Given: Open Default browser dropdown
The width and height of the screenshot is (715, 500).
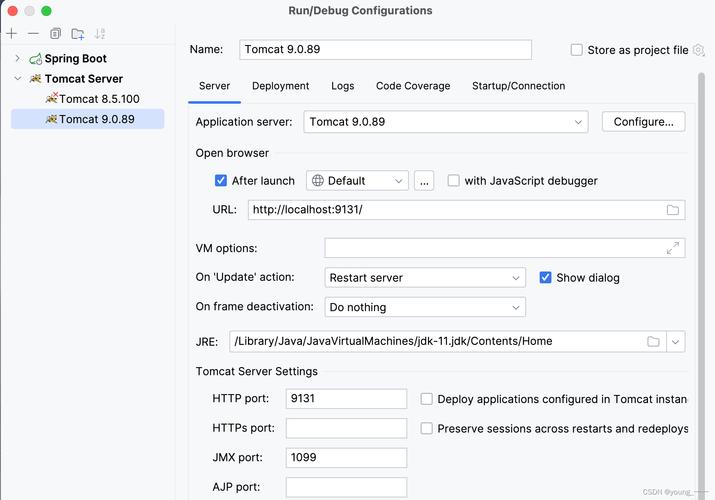Looking at the screenshot, I should pos(357,180).
